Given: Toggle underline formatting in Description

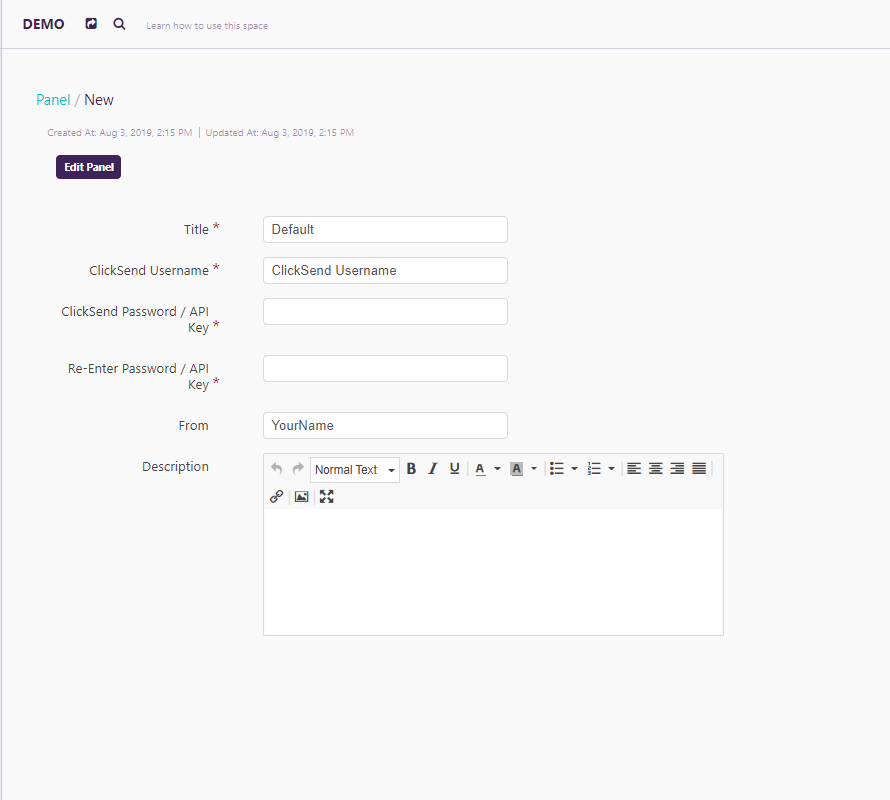Looking at the screenshot, I should (454, 468).
